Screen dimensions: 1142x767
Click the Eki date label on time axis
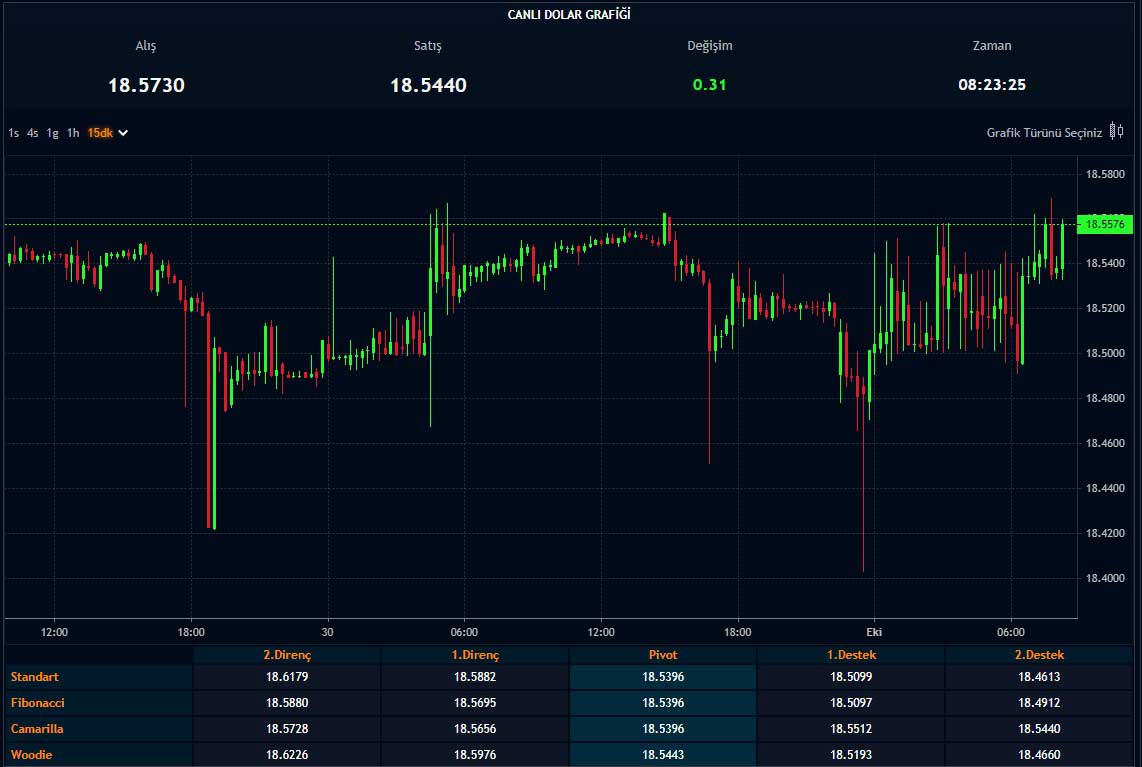tap(874, 632)
